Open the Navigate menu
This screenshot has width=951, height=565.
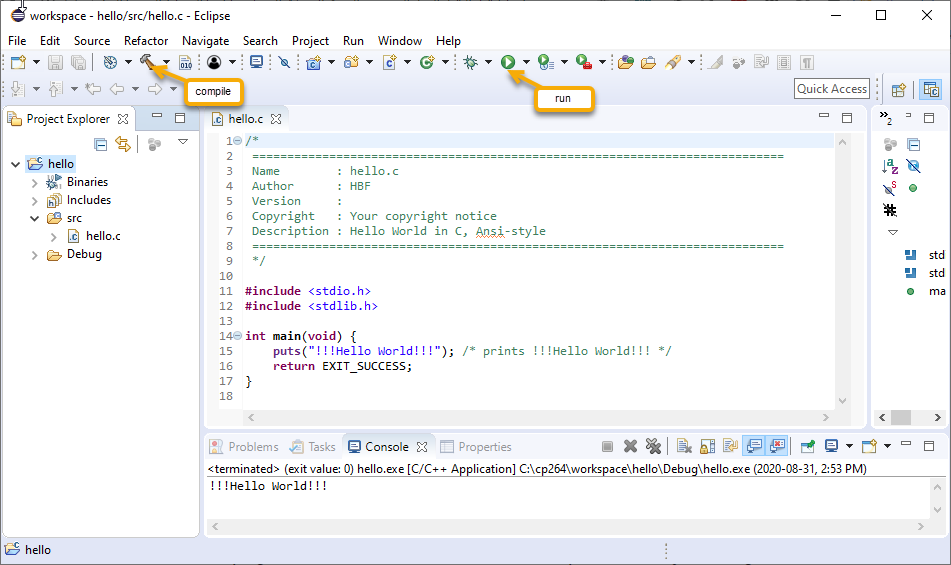[x=206, y=41]
